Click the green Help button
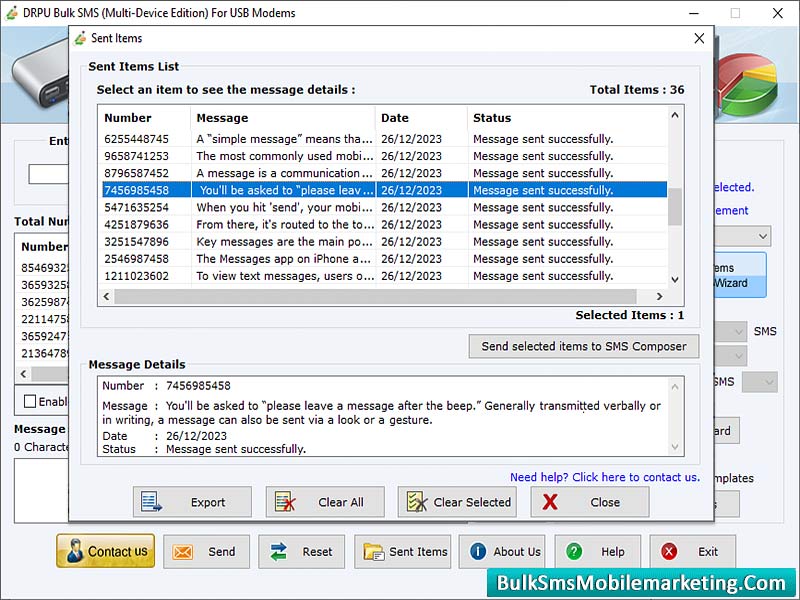This screenshot has height=600, width=800. pos(596,551)
